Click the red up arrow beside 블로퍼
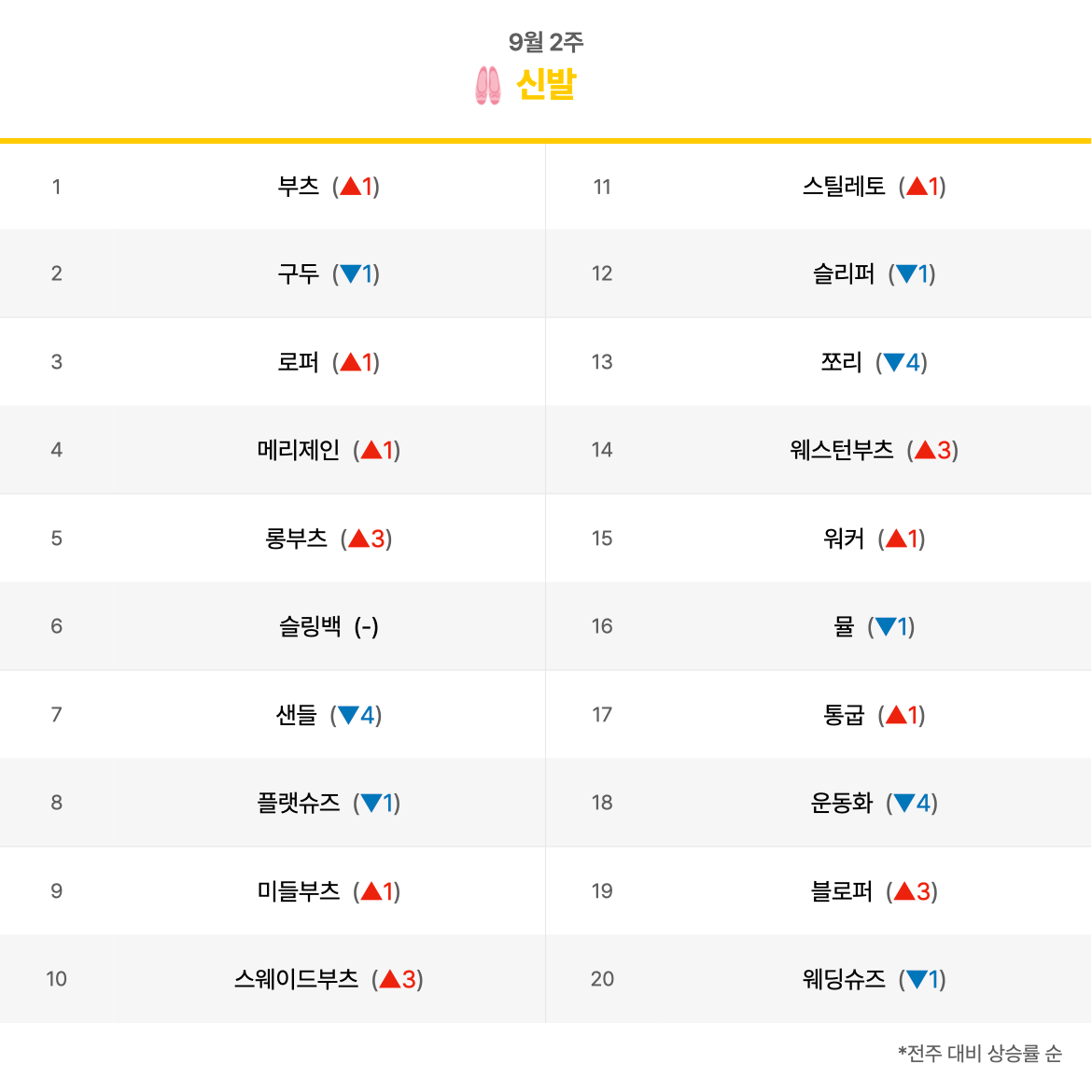Viewport: 1092px width, 1092px height. point(904,890)
